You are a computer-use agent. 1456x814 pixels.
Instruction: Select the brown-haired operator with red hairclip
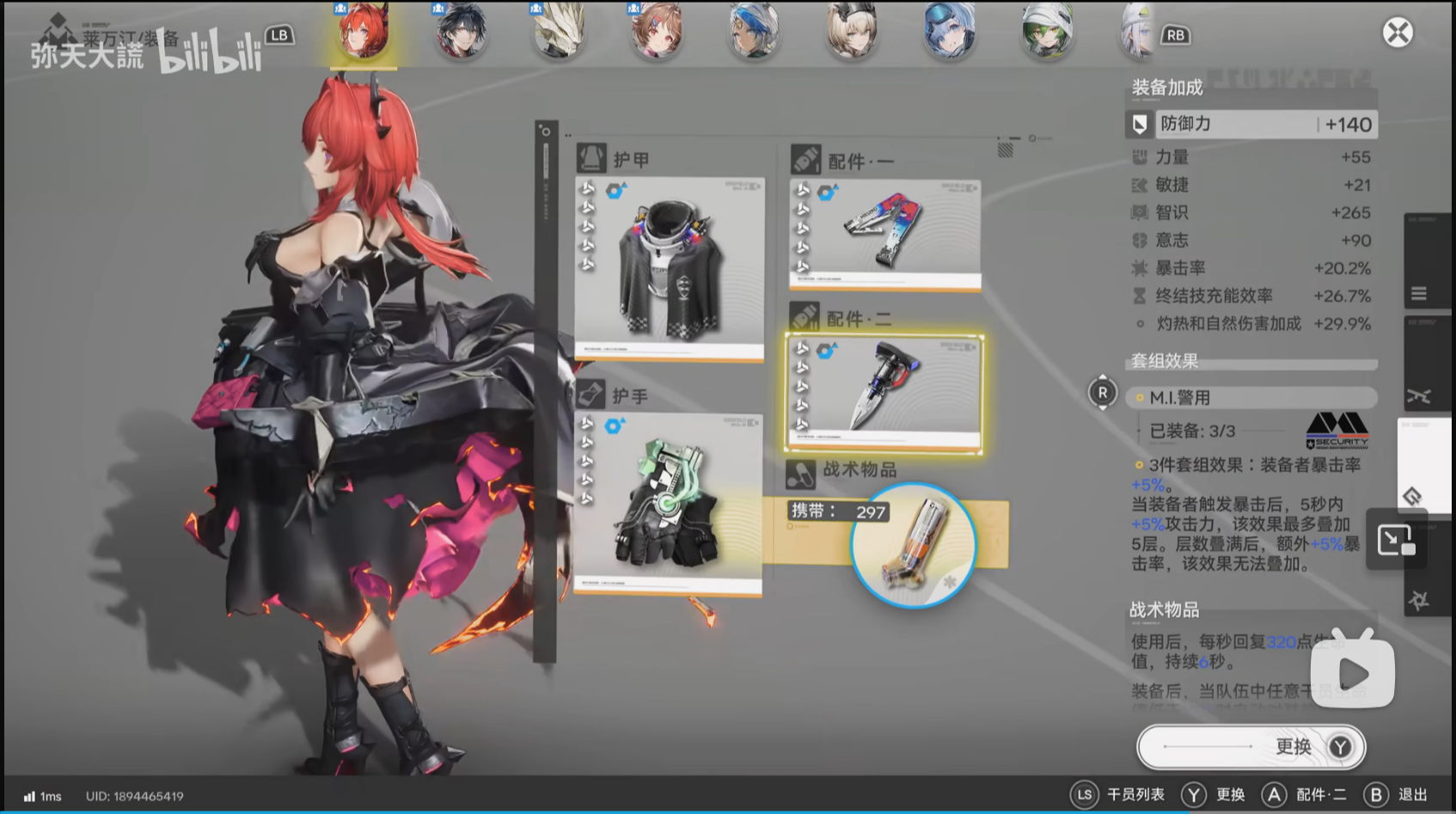click(x=657, y=31)
